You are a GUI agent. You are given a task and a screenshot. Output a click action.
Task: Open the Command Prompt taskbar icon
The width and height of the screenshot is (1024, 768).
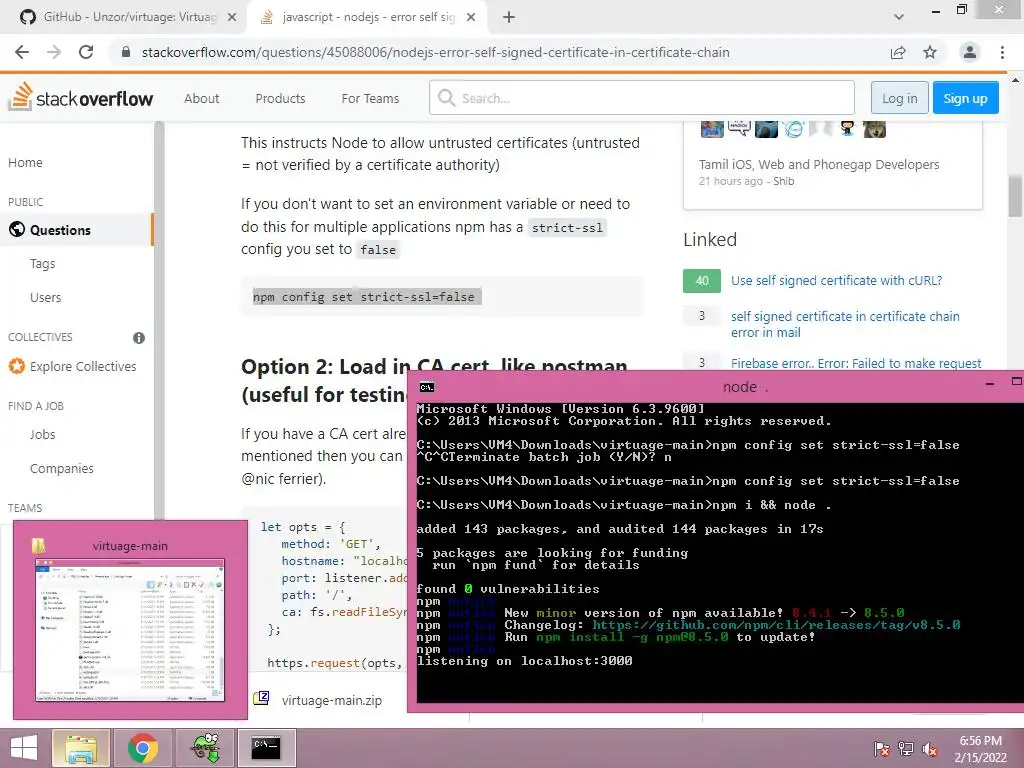tap(266, 748)
